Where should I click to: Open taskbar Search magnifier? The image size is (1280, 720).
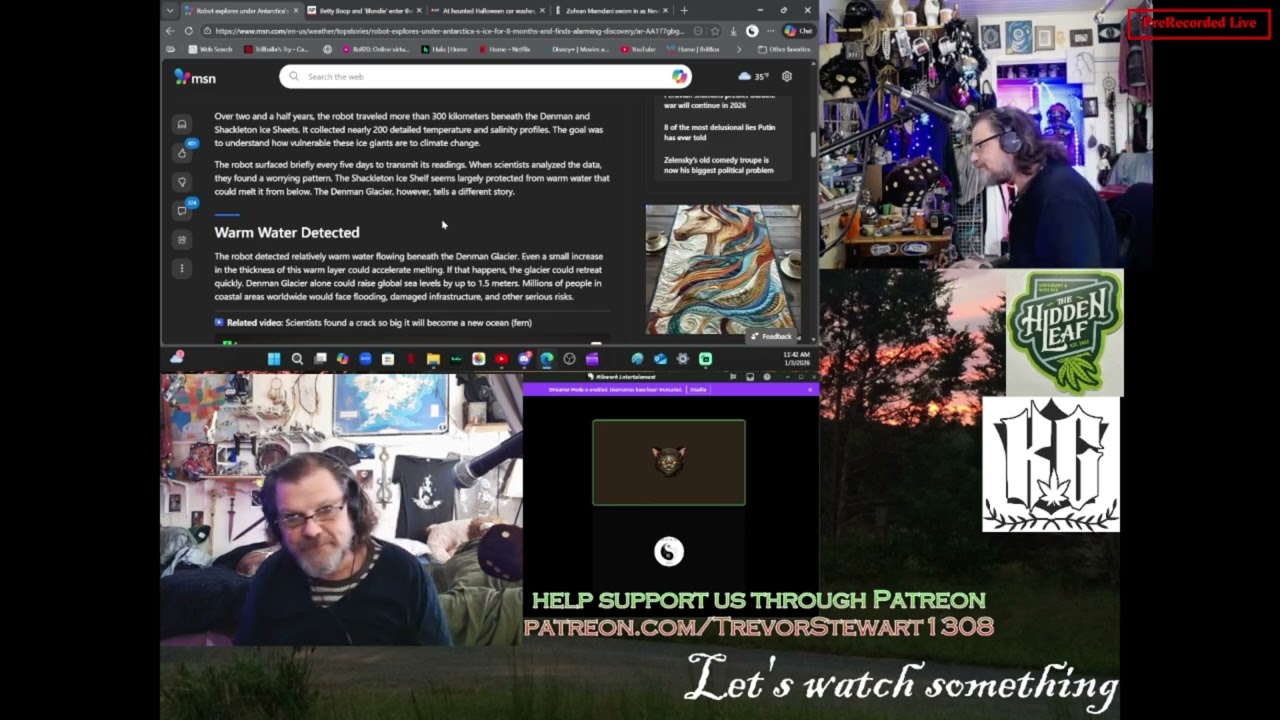point(297,359)
